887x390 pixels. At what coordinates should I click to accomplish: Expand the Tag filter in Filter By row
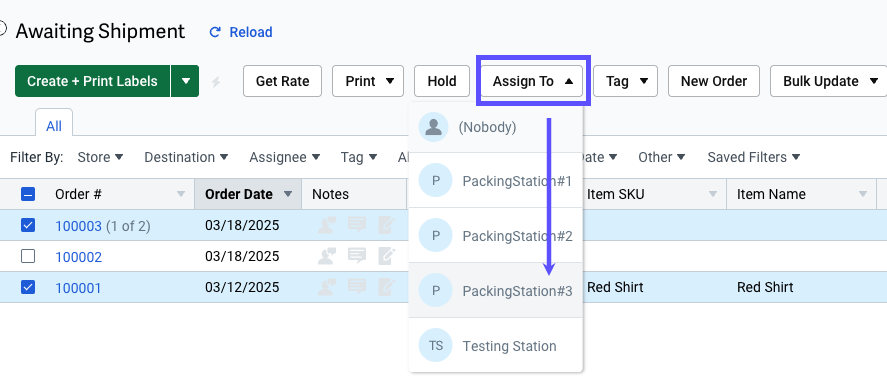359,157
